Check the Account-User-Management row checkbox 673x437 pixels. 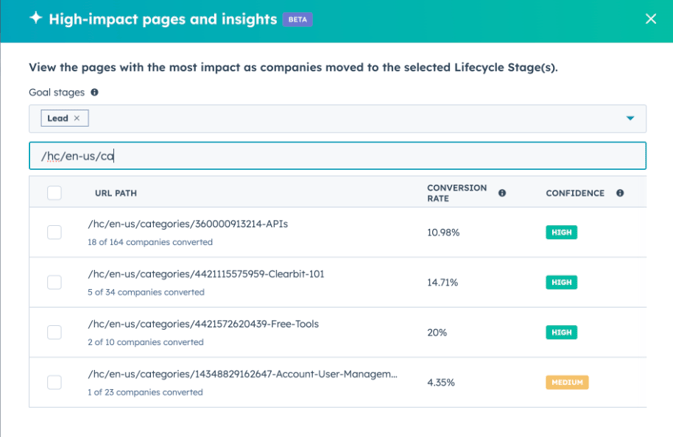(54, 382)
